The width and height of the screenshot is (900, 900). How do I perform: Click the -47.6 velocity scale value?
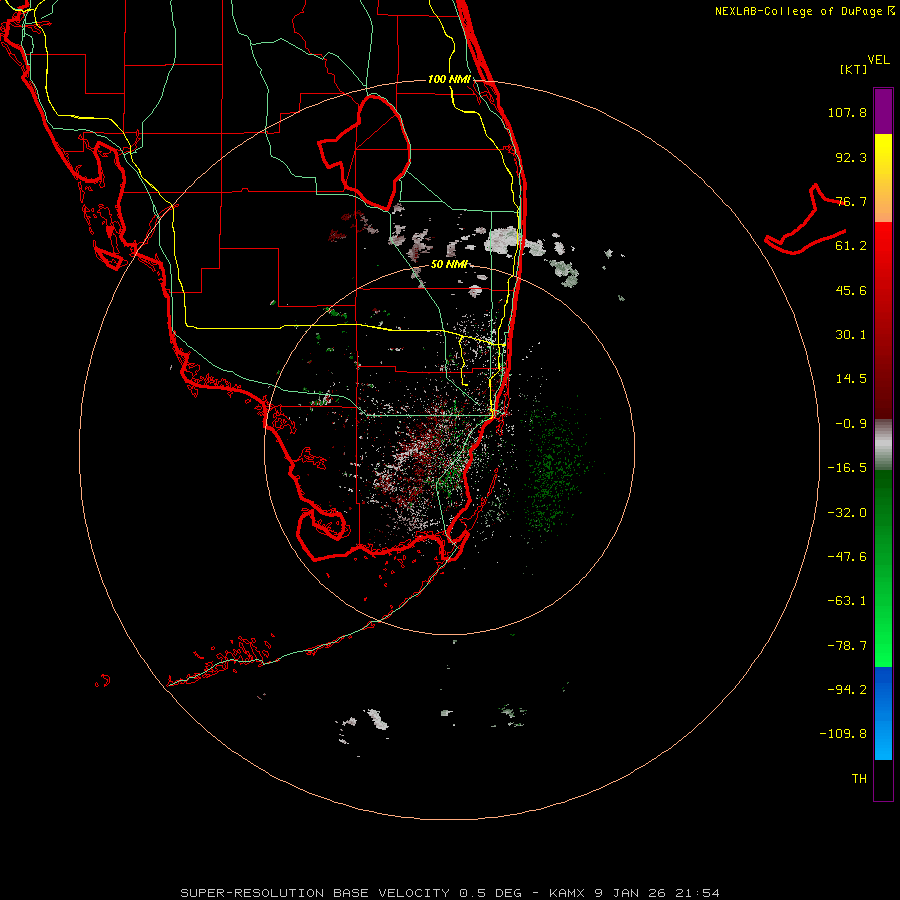point(847,557)
